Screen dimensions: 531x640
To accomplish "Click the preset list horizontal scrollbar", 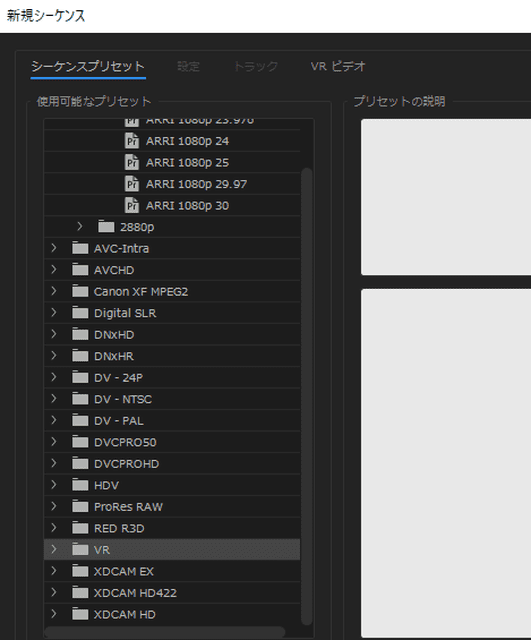I will [165, 632].
